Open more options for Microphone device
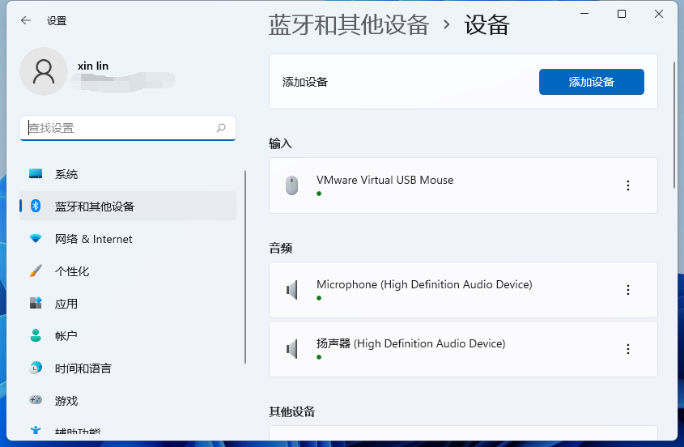 628,290
